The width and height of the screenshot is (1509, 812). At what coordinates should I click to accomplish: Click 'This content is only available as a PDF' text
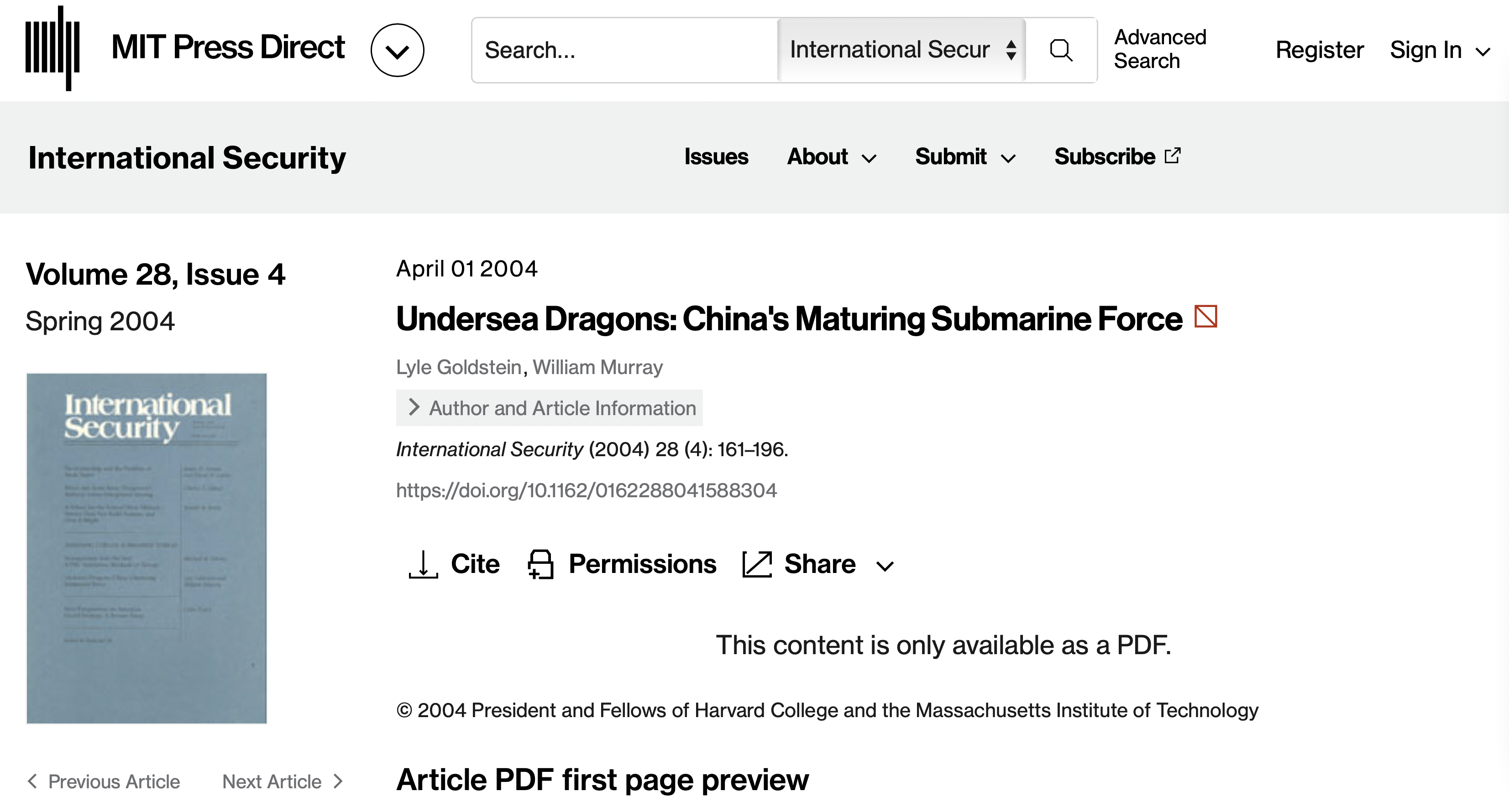point(943,645)
